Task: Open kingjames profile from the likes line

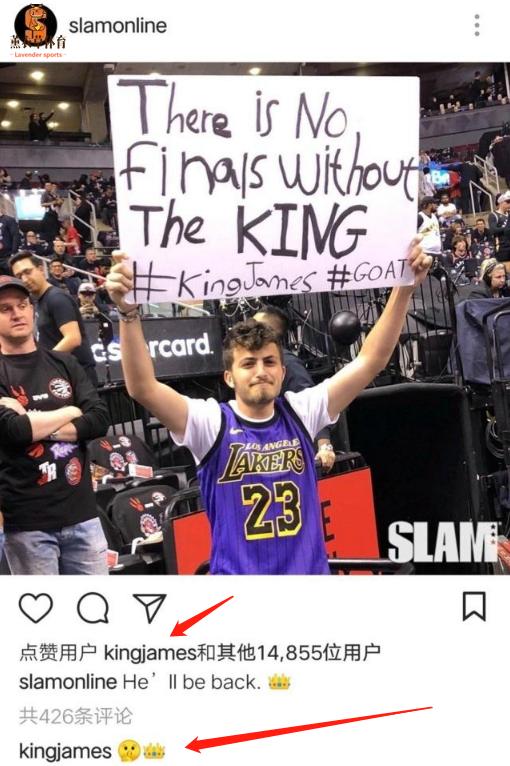Action: (150, 653)
